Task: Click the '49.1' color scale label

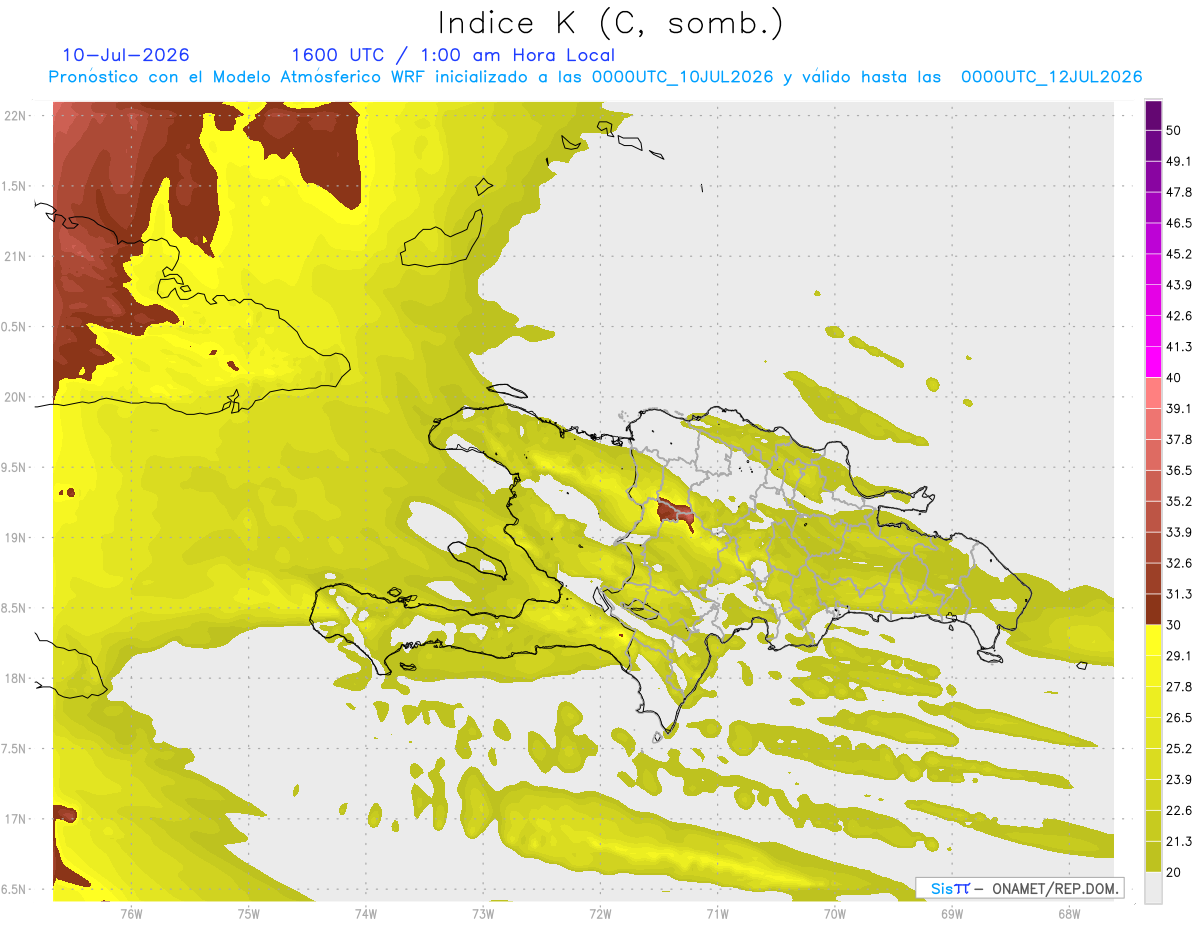Action: tap(1179, 161)
